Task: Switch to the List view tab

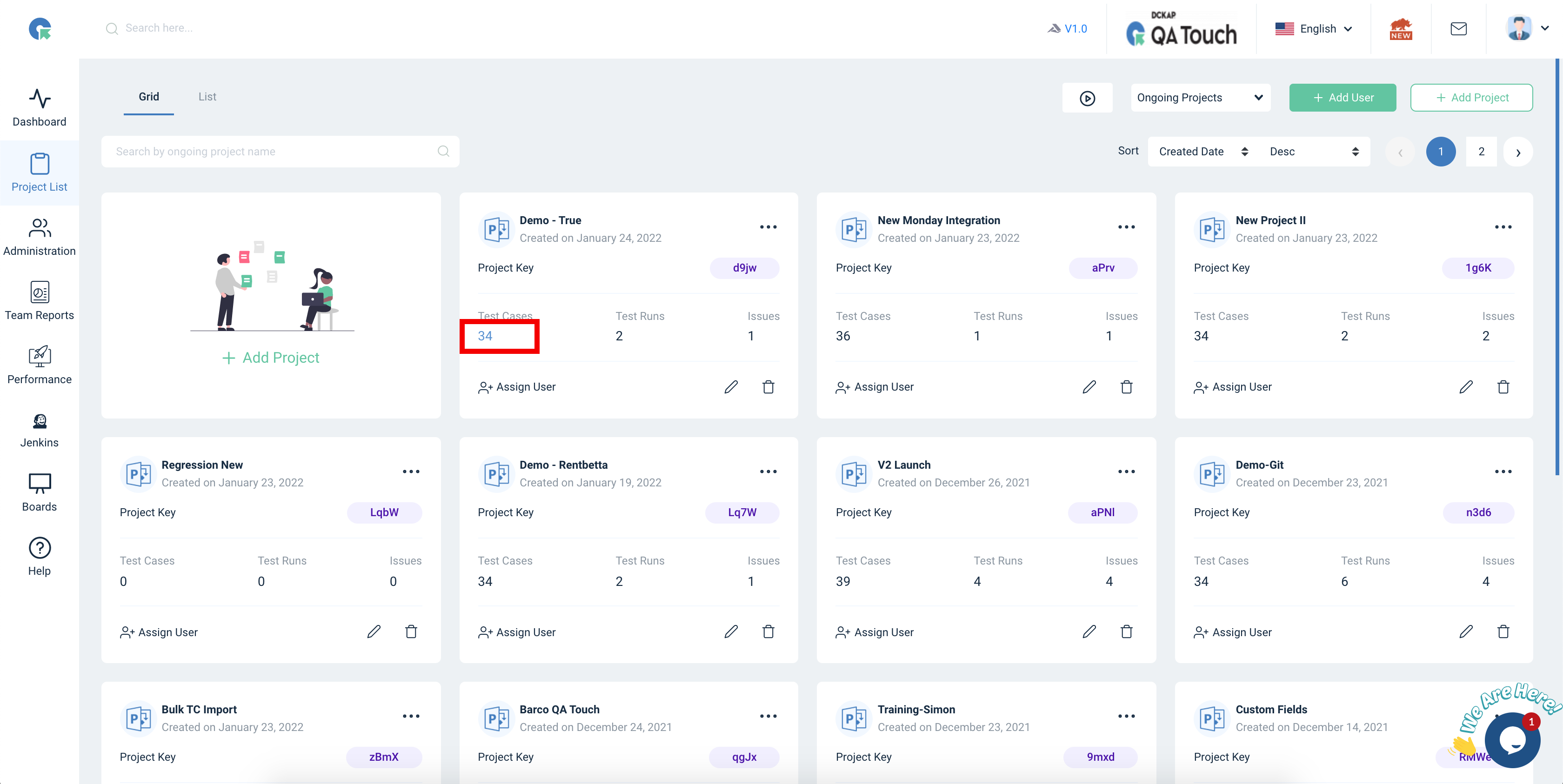Action: (x=207, y=97)
